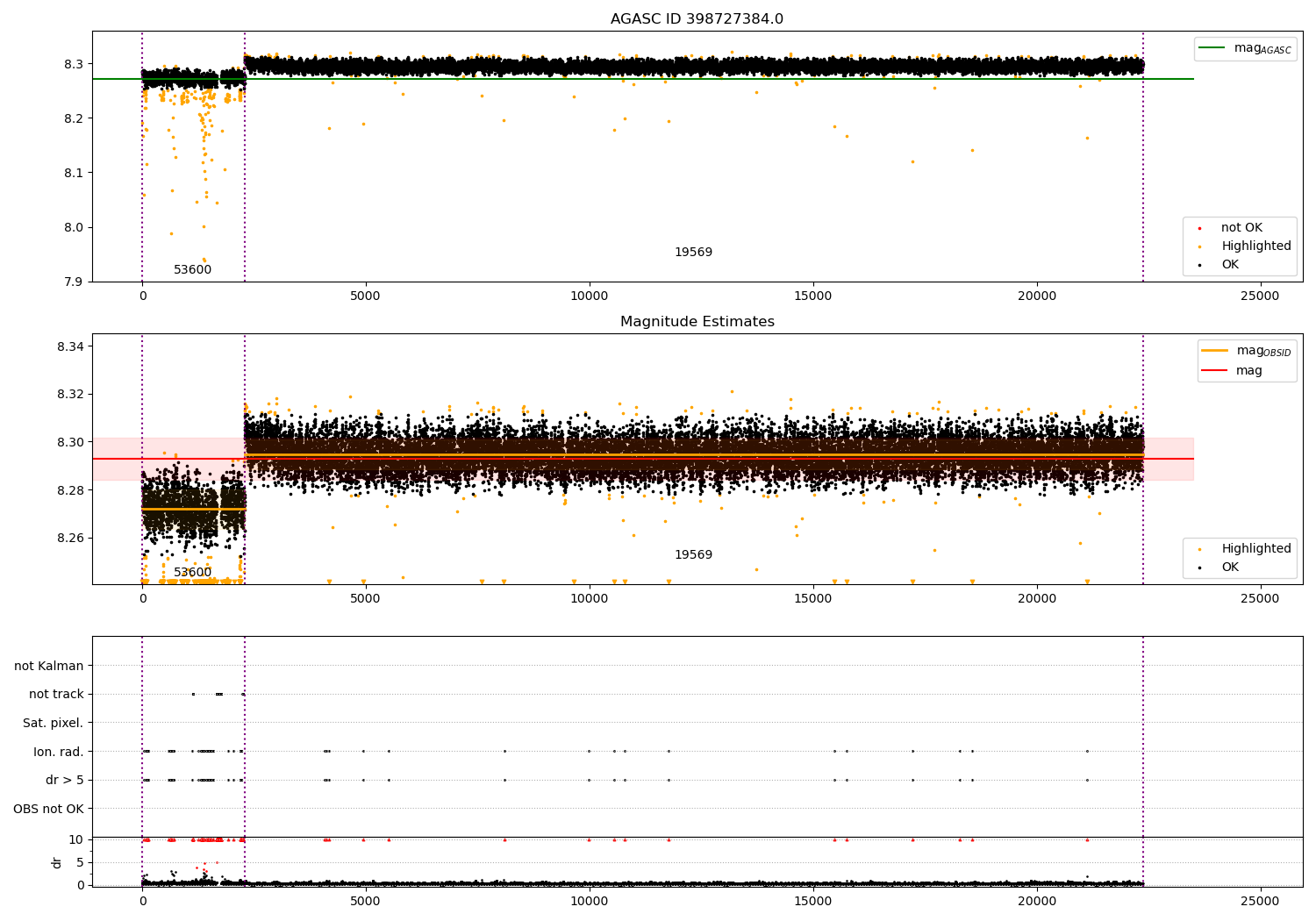The width and height of the screenshot is (1316, 921).
Task: Click "OK" legend entry in top plot
Action: pos(1229,265)
